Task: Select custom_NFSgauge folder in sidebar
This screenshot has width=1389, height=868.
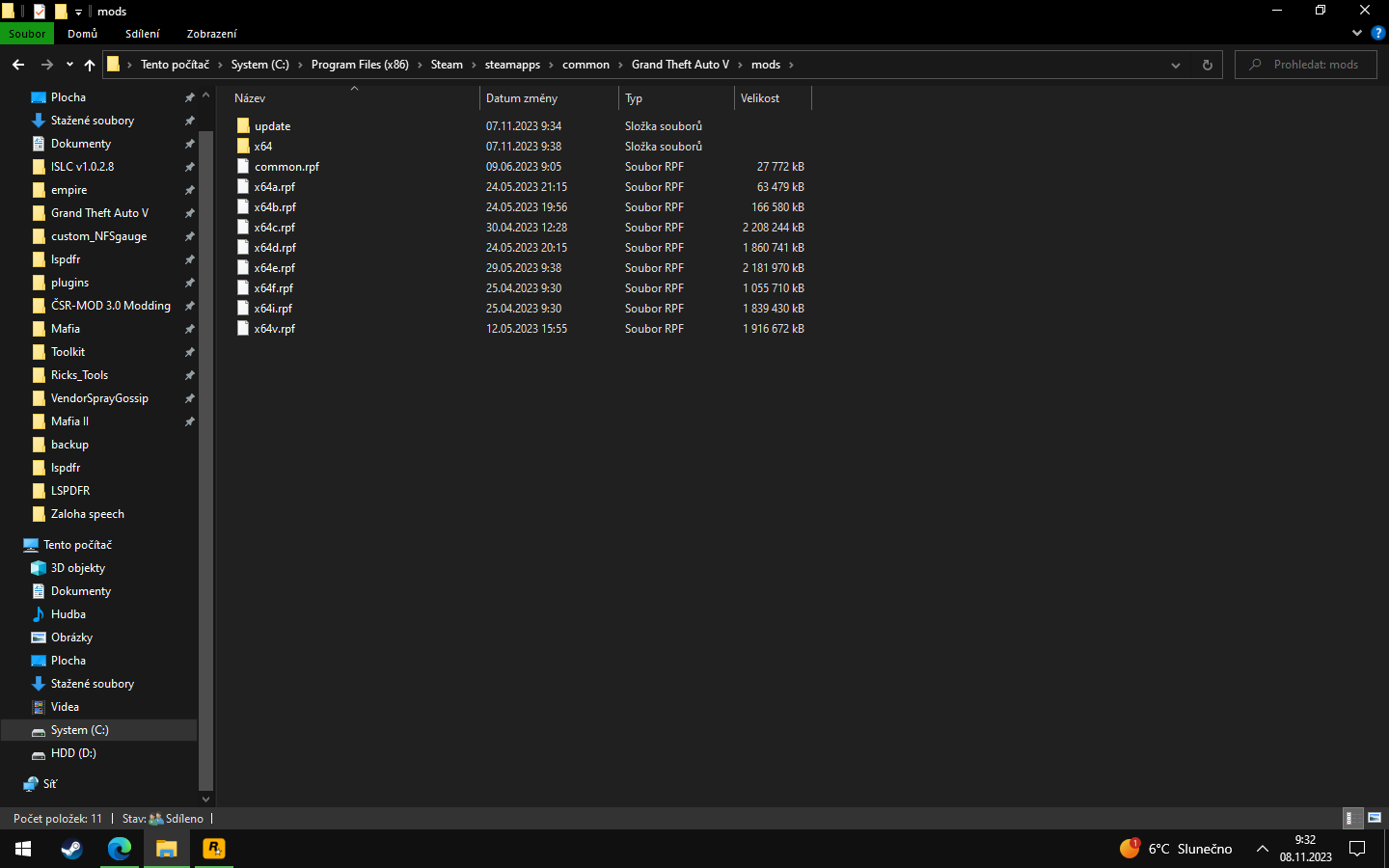Action: (99, 236)
